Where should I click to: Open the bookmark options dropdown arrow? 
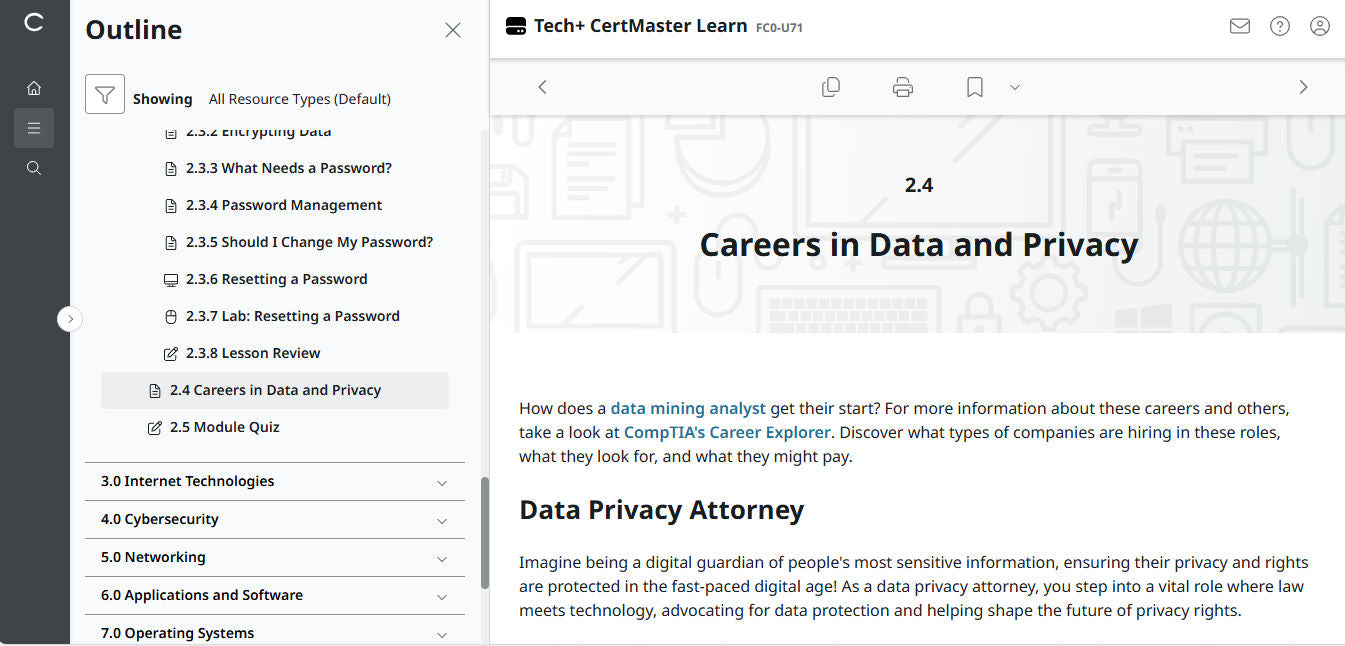point(1014,87)
